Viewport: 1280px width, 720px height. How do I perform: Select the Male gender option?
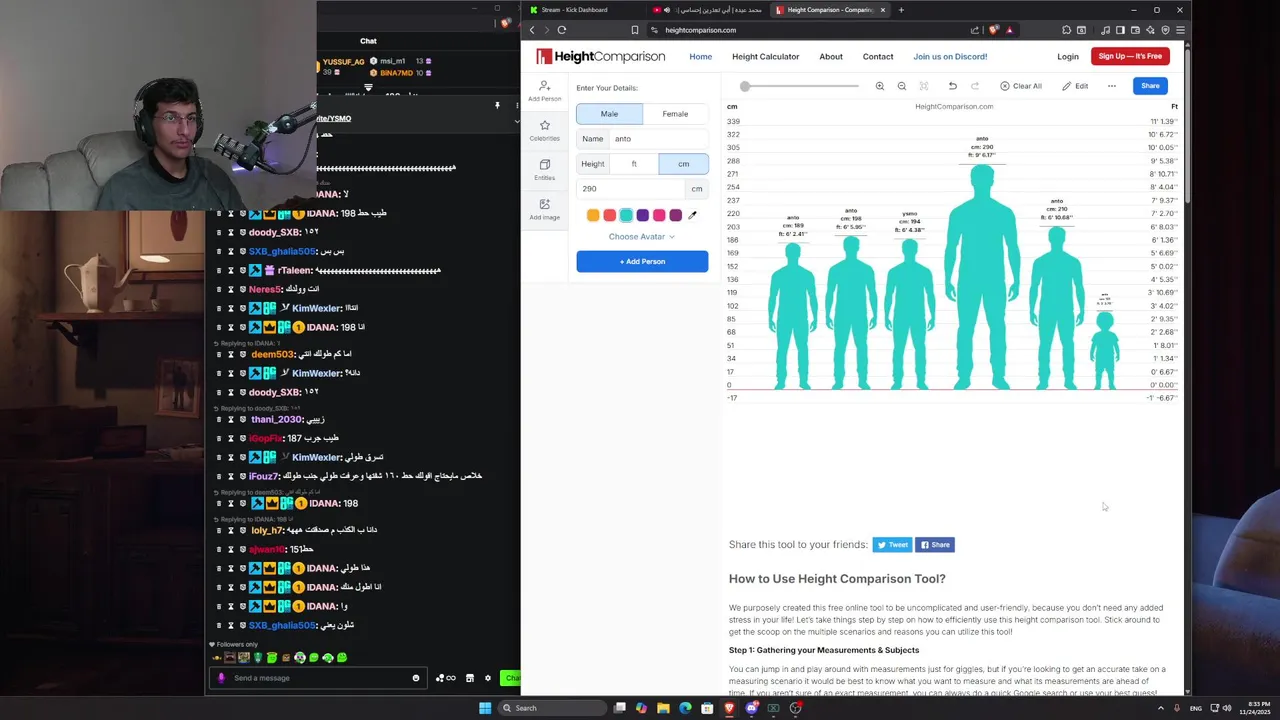click(x=609, y=114)
